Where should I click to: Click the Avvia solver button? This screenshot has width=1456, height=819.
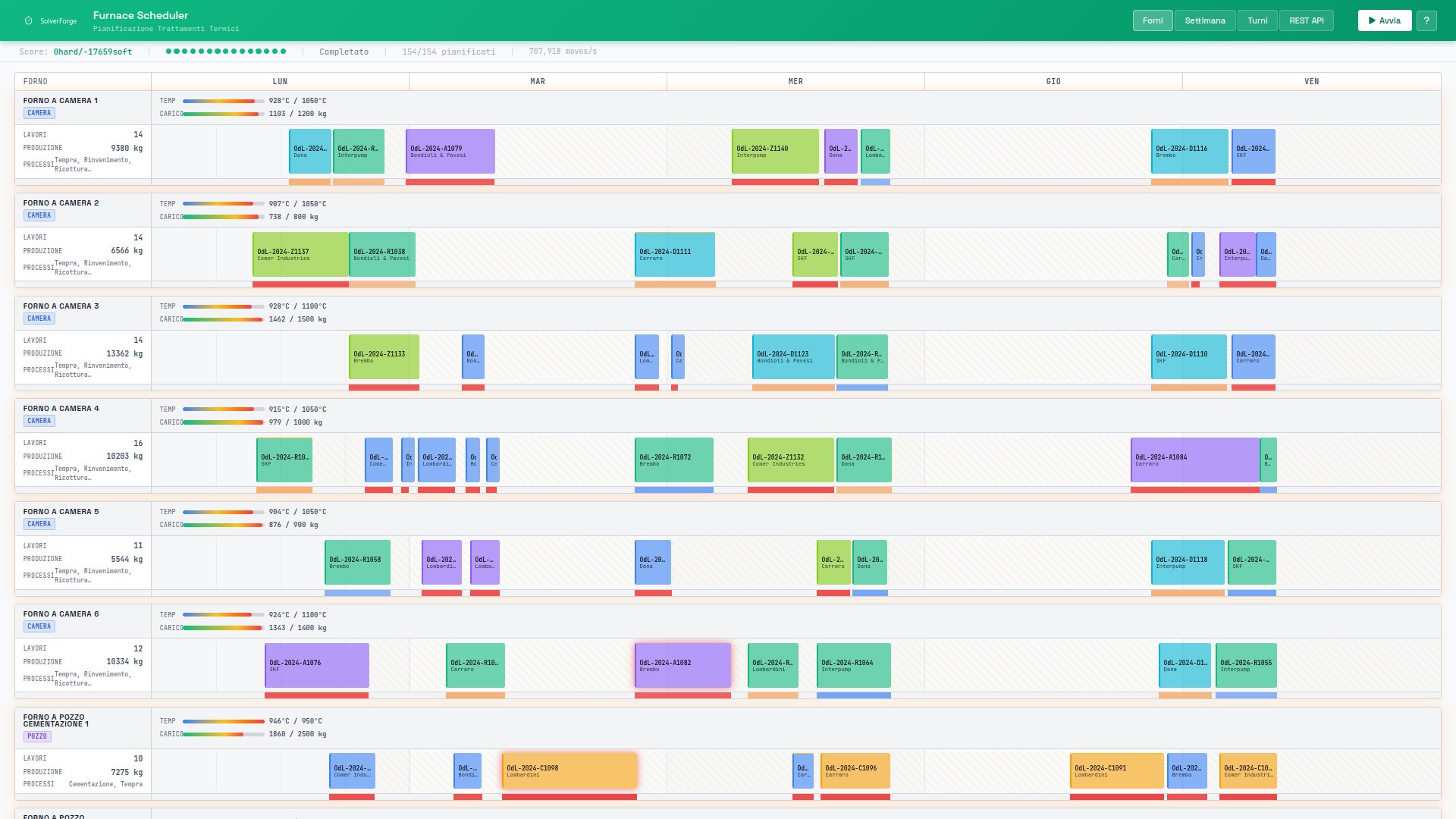coord(1385,20)
